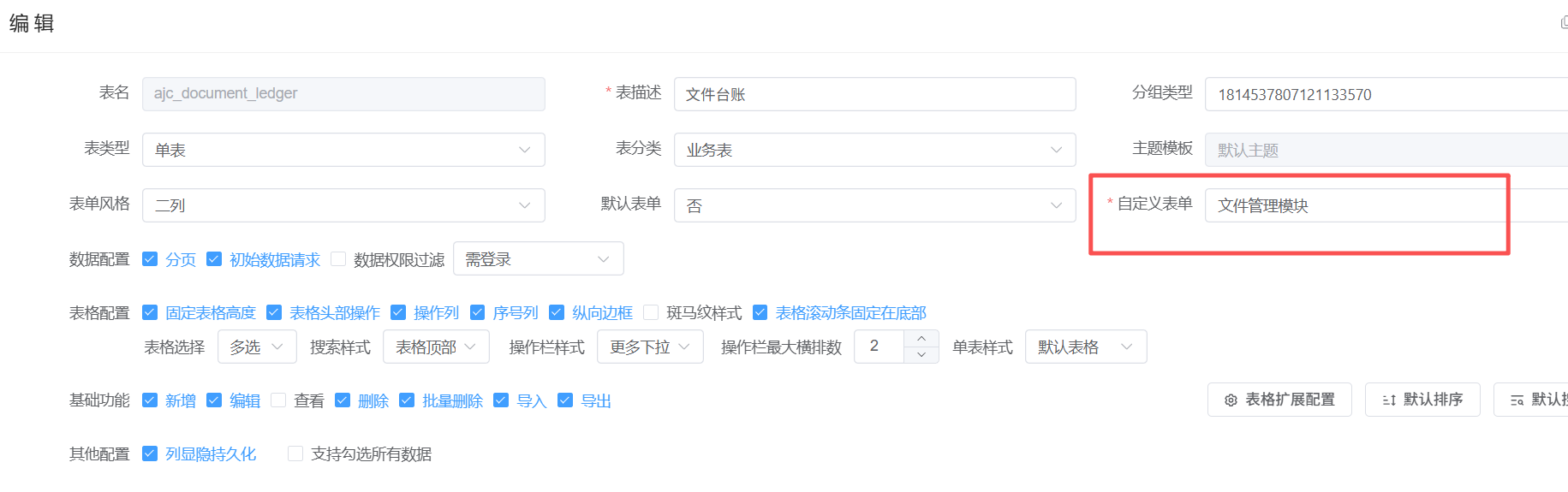Image resolution: width=1568 pixels, height=492 pixels.
Task: Toggle the 列显隐持久化 checkbox
Action: tap(150, 453)
